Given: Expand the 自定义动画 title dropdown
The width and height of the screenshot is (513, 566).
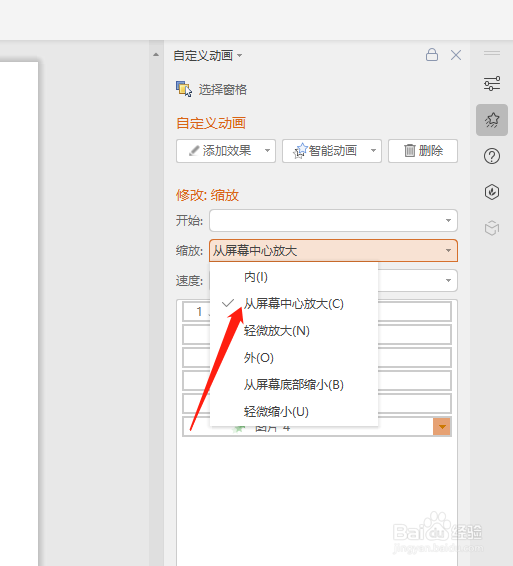Looking at the screenshot, I should [239, 56].
